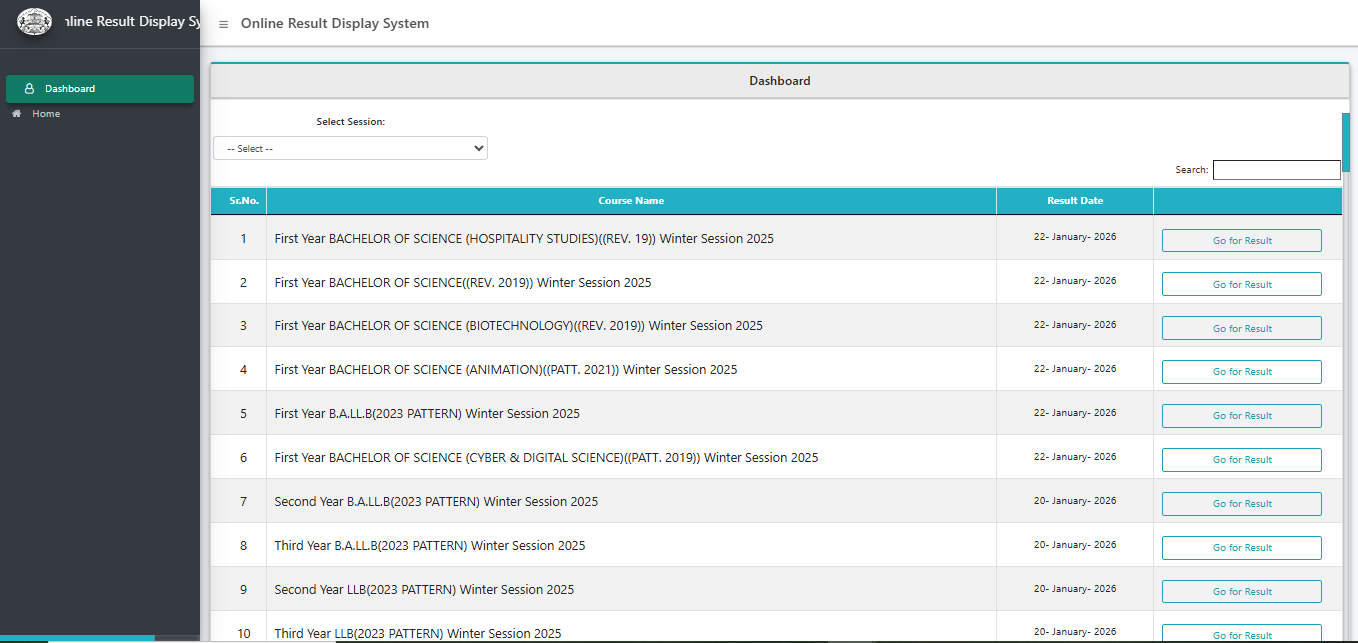The image size is (1358, 643).
Task: Click the Dashboard lock icon
Action: coord(29,89)
